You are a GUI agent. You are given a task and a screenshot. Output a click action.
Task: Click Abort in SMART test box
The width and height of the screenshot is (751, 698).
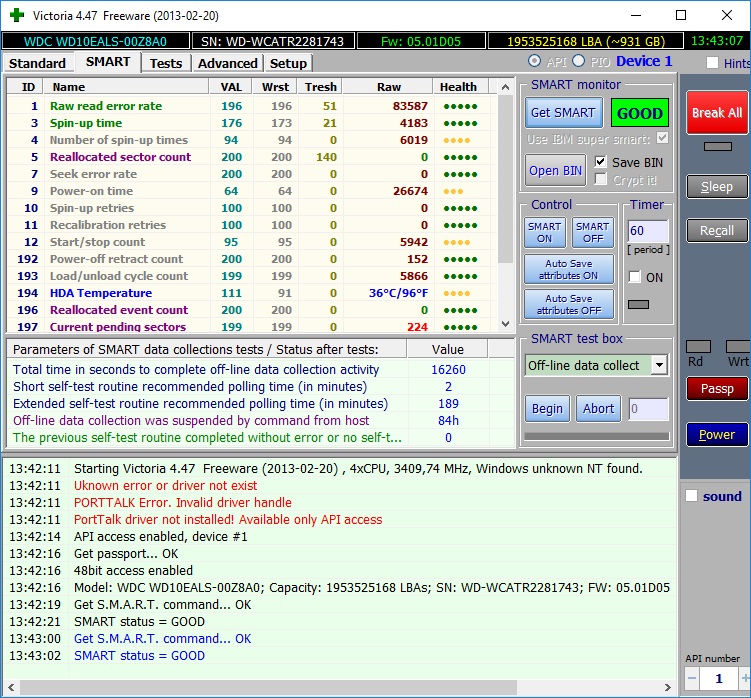point(598,409)
